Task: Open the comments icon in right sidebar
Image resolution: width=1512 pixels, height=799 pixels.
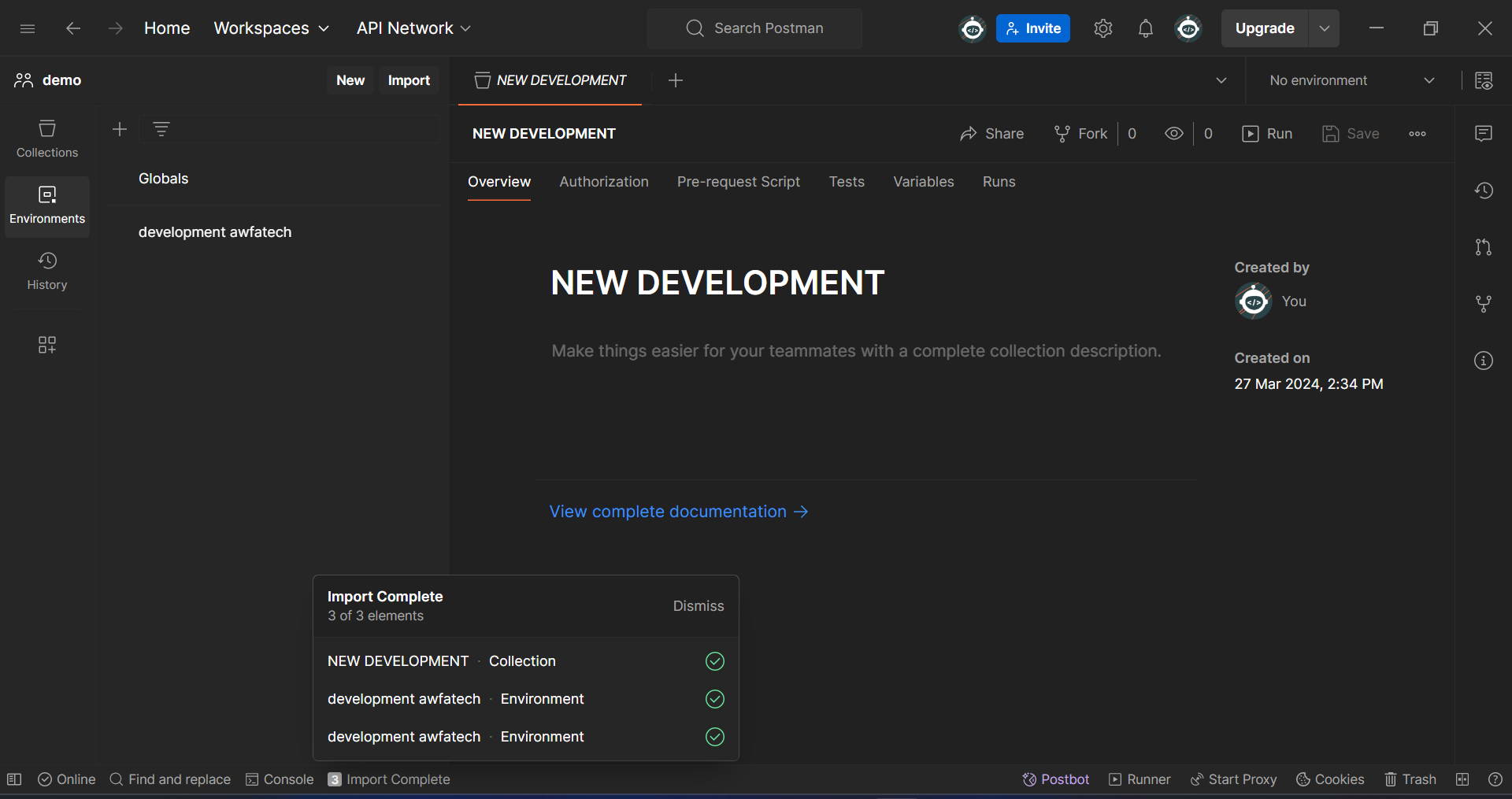Action: point(1483,134)
